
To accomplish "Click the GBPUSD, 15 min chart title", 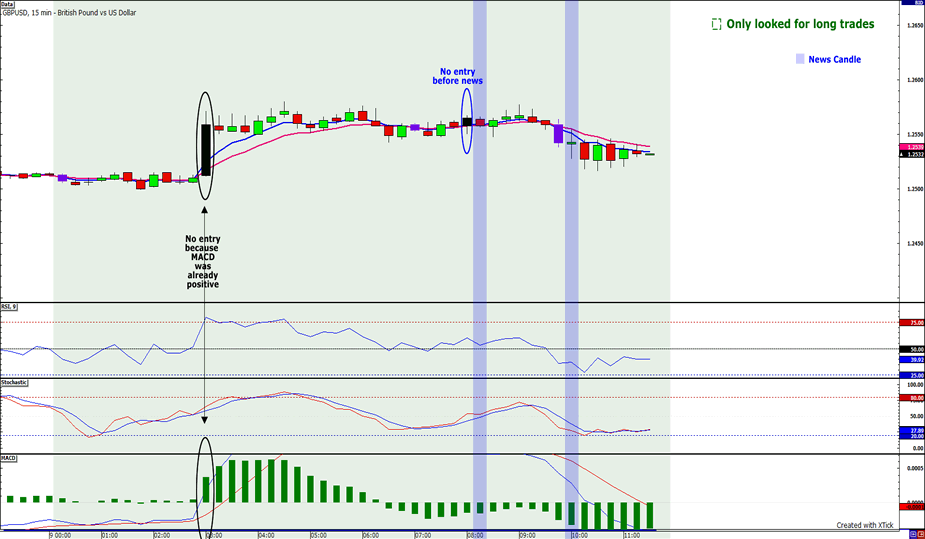I will tap(70, 12).
